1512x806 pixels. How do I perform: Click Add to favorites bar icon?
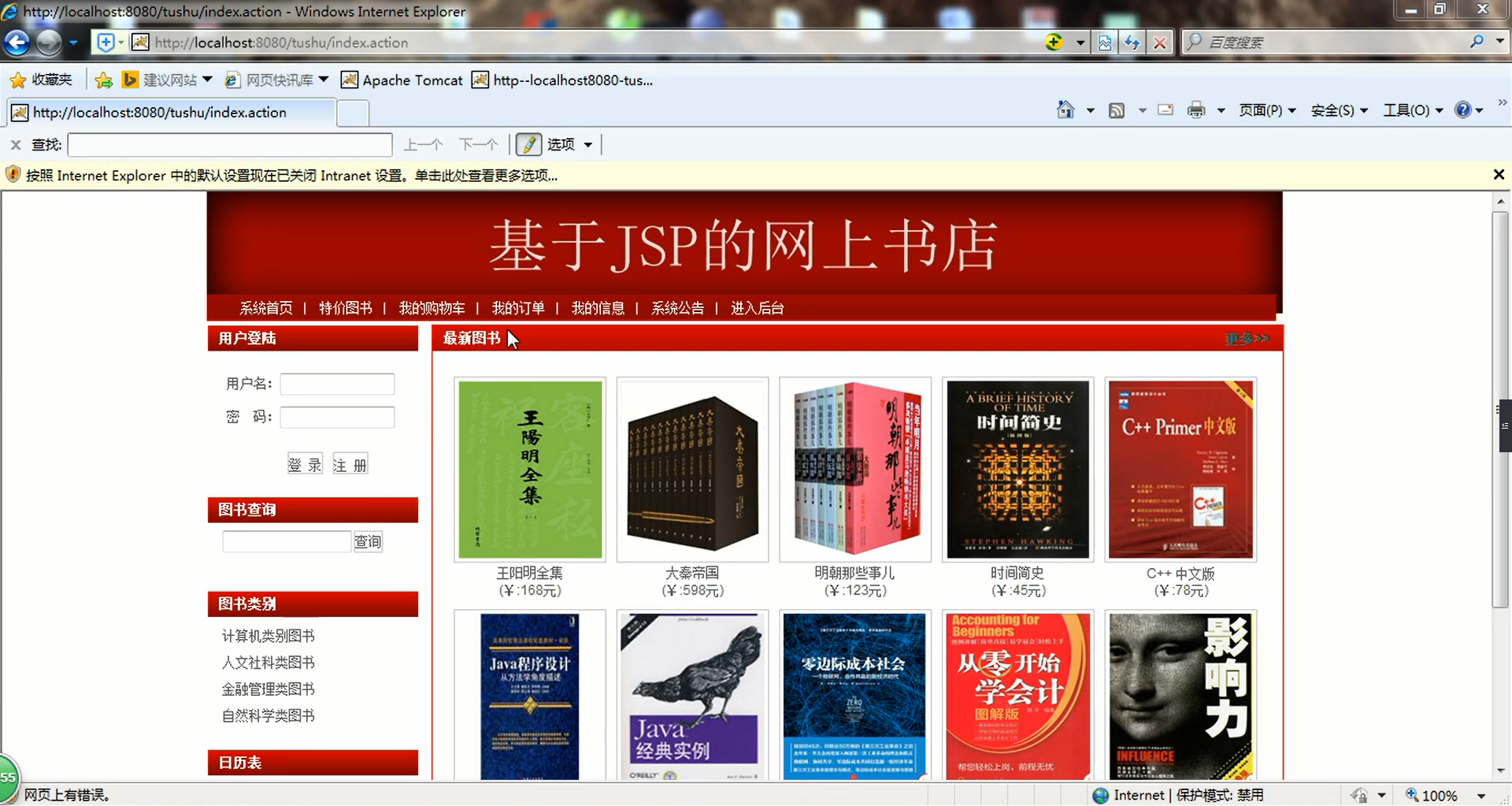103,80
